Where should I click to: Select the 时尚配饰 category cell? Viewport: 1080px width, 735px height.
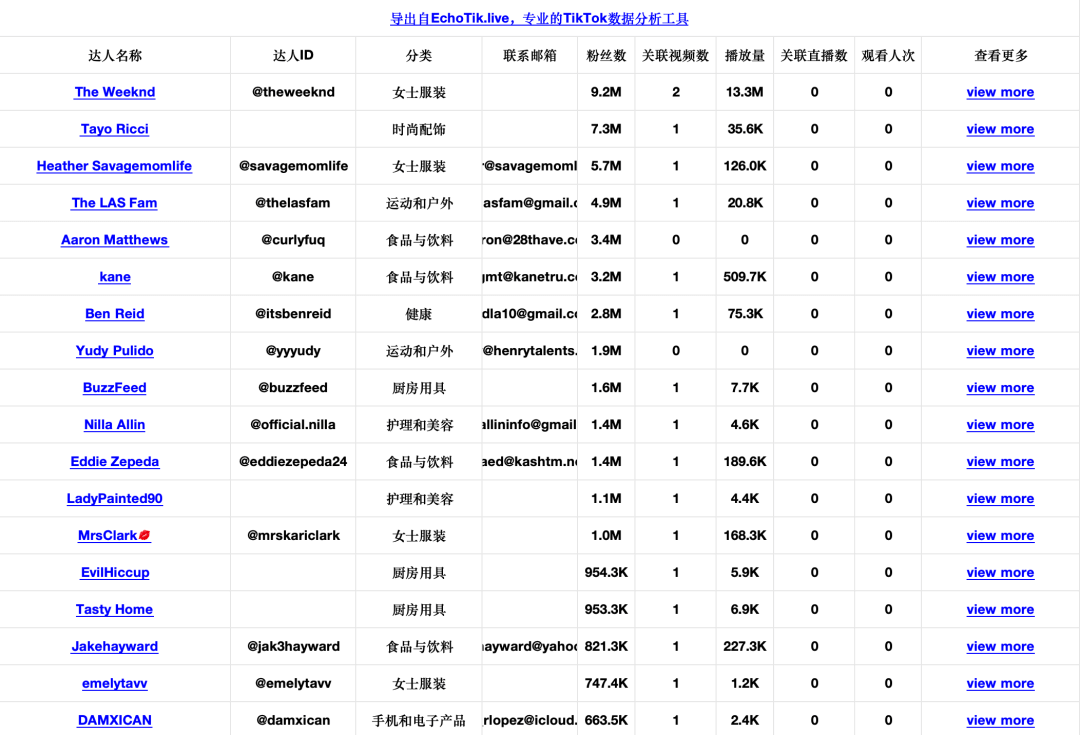[x=419, y=129]
